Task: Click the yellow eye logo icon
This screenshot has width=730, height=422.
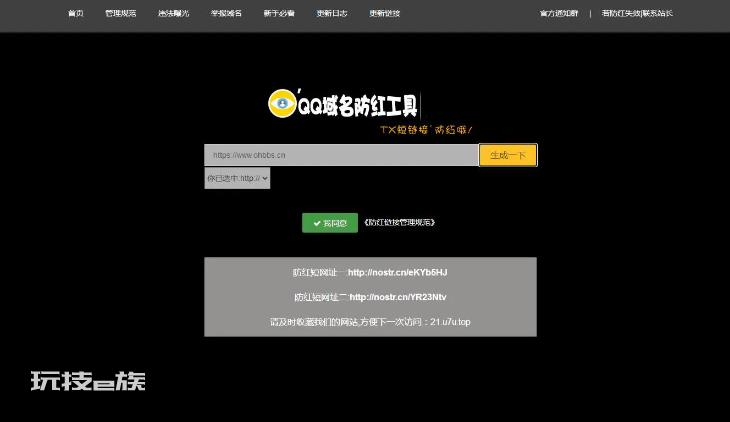Action: click(282, 103)
